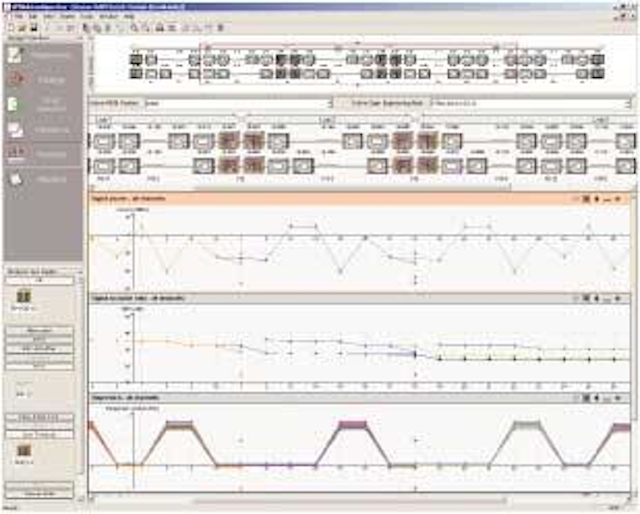Click the upper component icon in library panel

[x=24, y=296]
